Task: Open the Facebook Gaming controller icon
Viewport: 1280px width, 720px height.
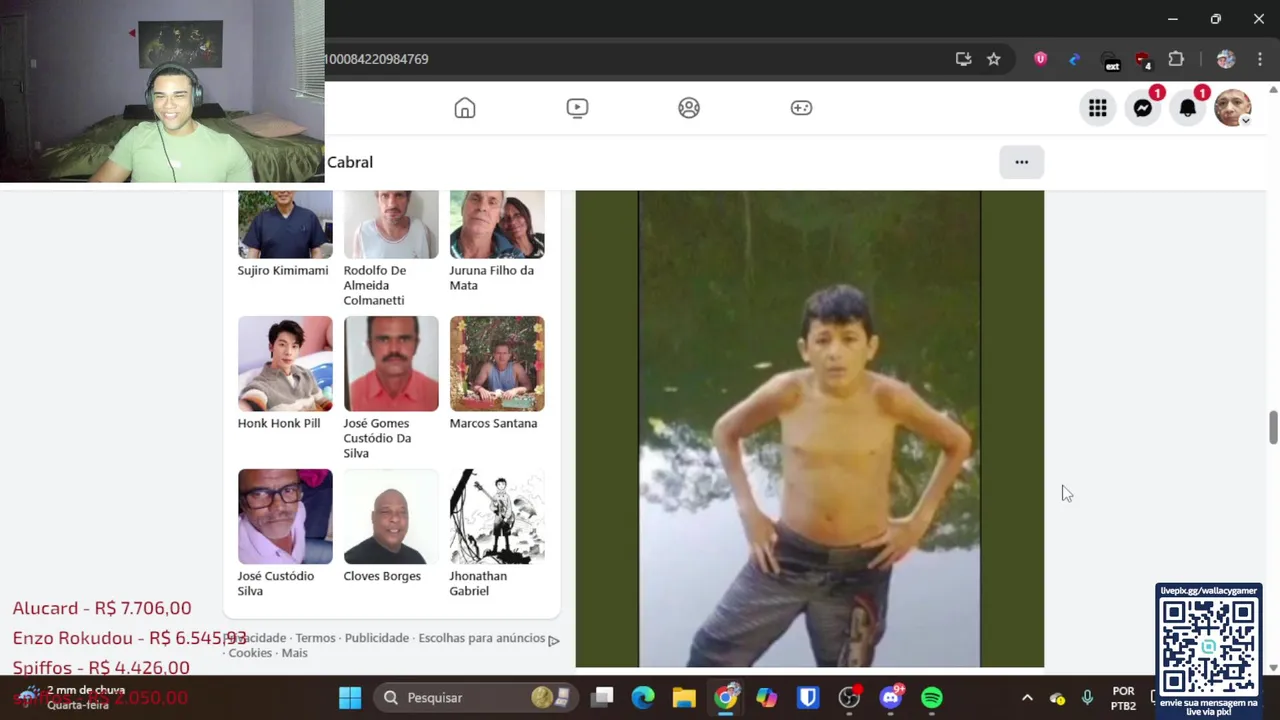Action: tap(801, 108)
